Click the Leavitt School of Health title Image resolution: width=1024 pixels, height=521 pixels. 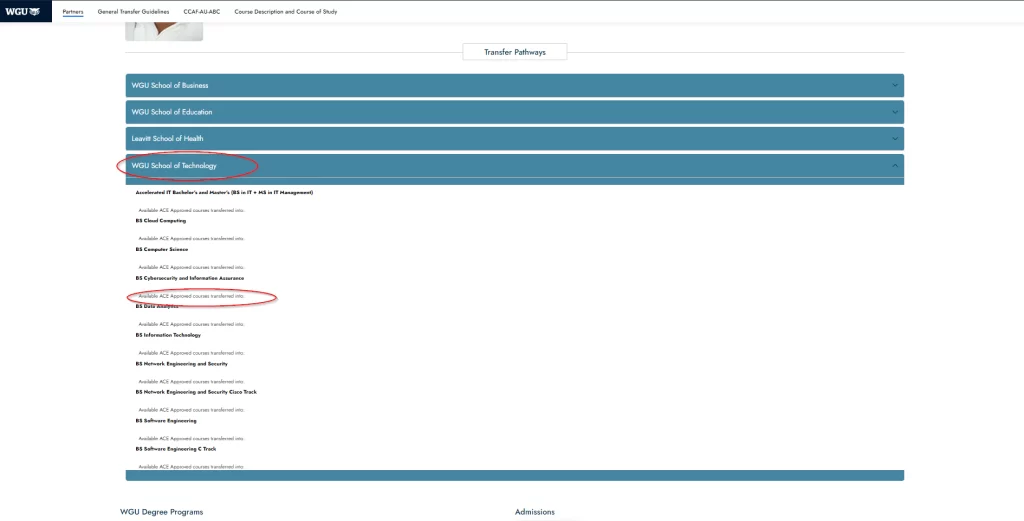pyautogui.click(x=167, y=138)
